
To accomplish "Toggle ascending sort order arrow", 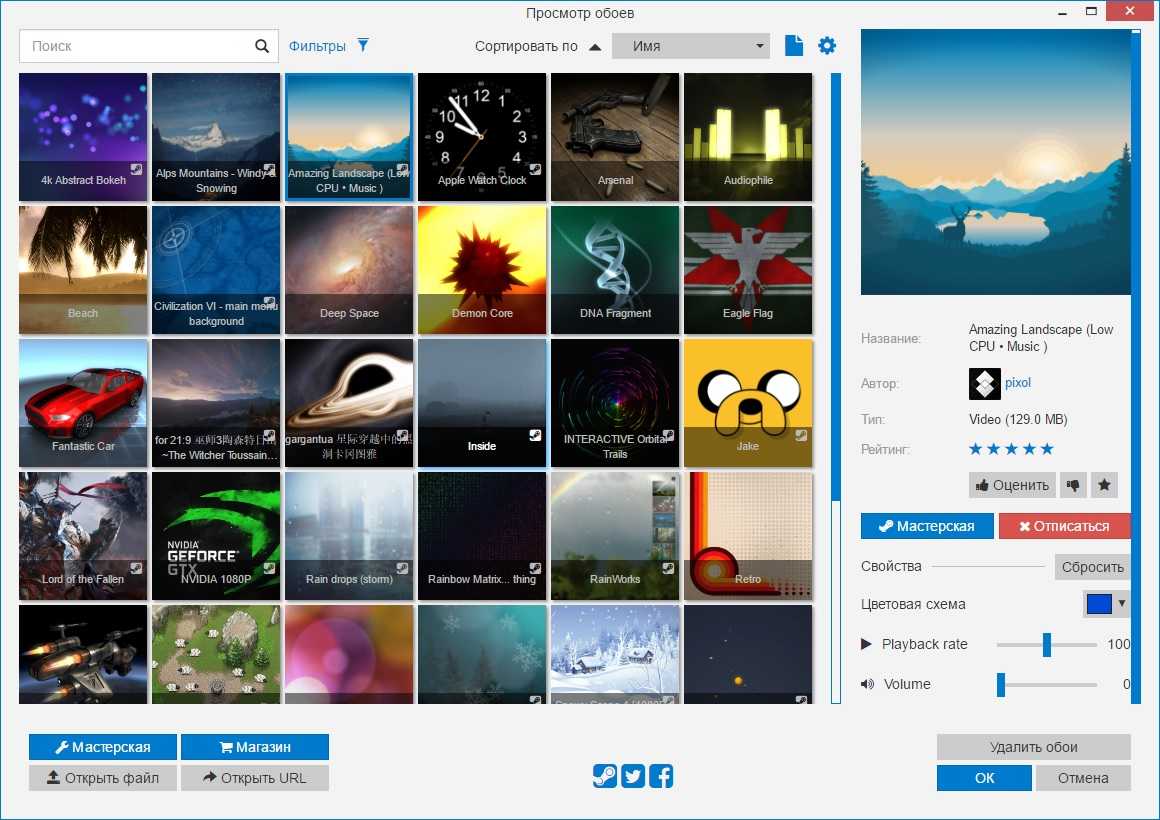I will click(595, 47).
